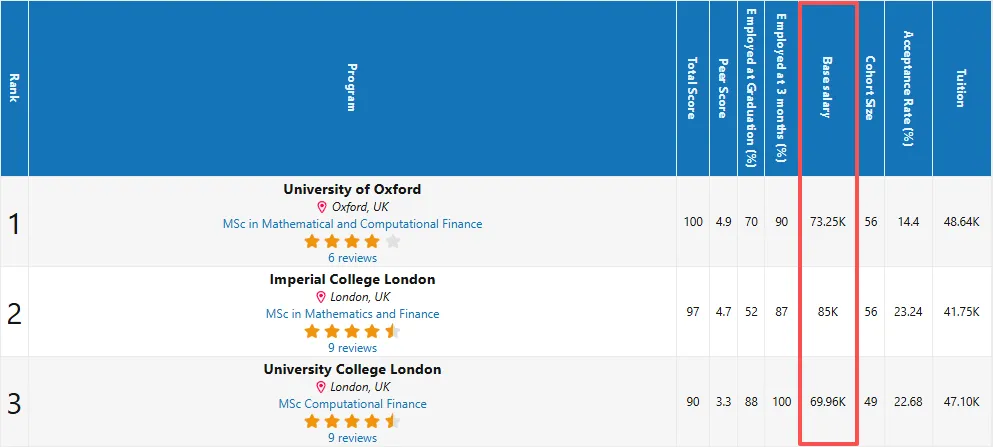Open Imperial College's 9 reviews link
993x447 pixels.
(352, 348)
